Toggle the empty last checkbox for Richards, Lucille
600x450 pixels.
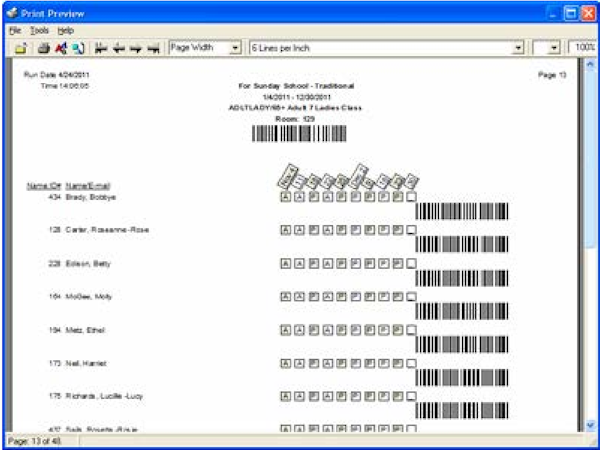point(411,396)
